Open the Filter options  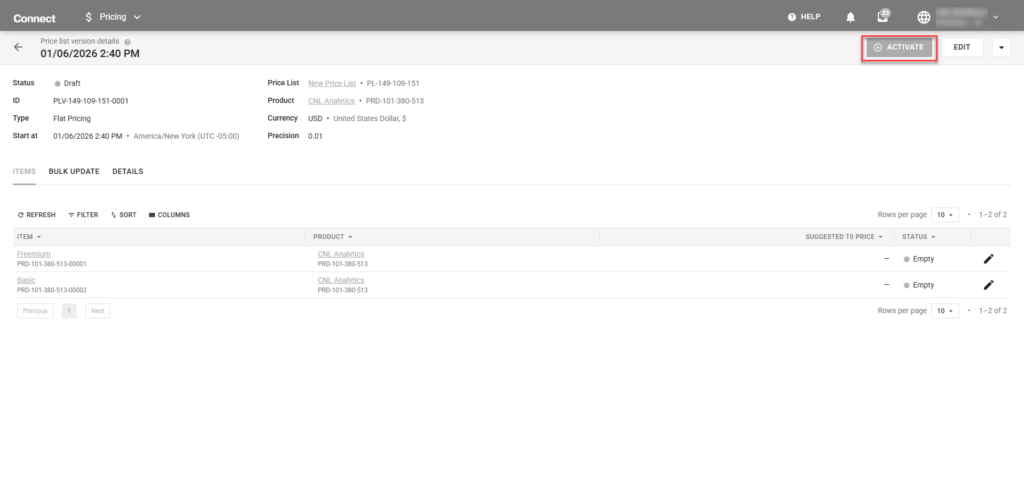click(x=83, y=215)
